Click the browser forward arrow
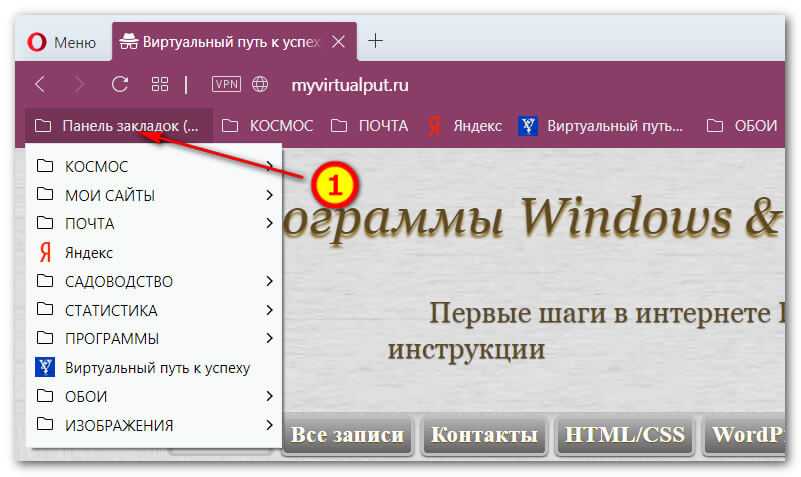 click(80, 85)
